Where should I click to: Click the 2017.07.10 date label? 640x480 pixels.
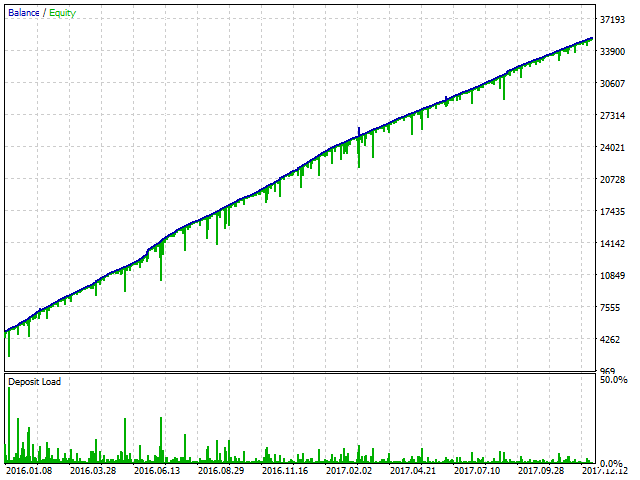tap(477, 471)
